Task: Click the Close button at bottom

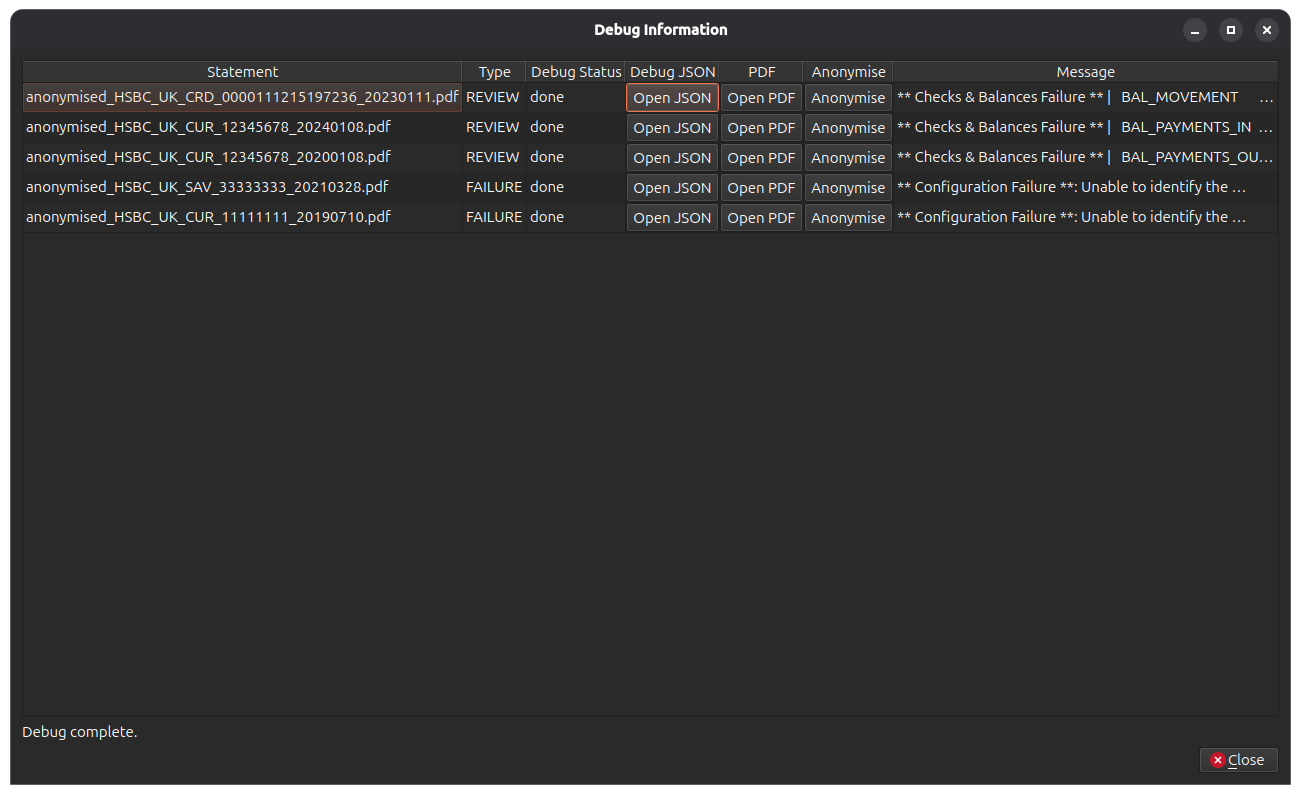Action: tap(1238, 760)
